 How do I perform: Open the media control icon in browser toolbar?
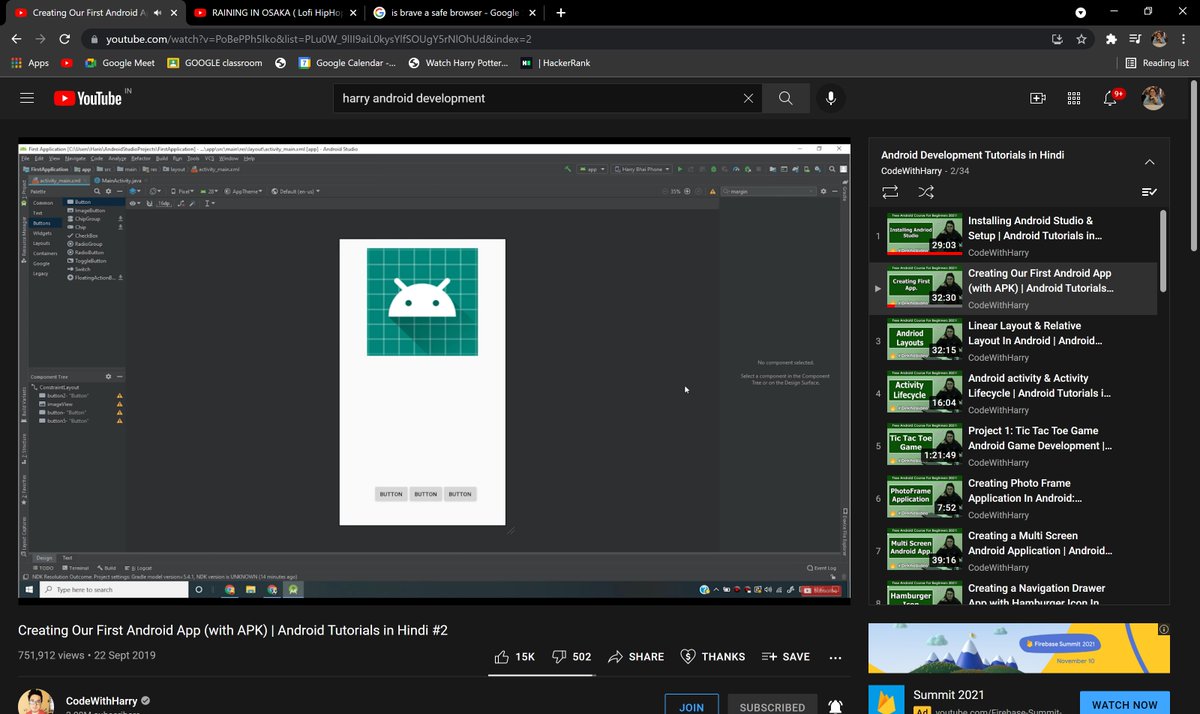(1134, 39)
